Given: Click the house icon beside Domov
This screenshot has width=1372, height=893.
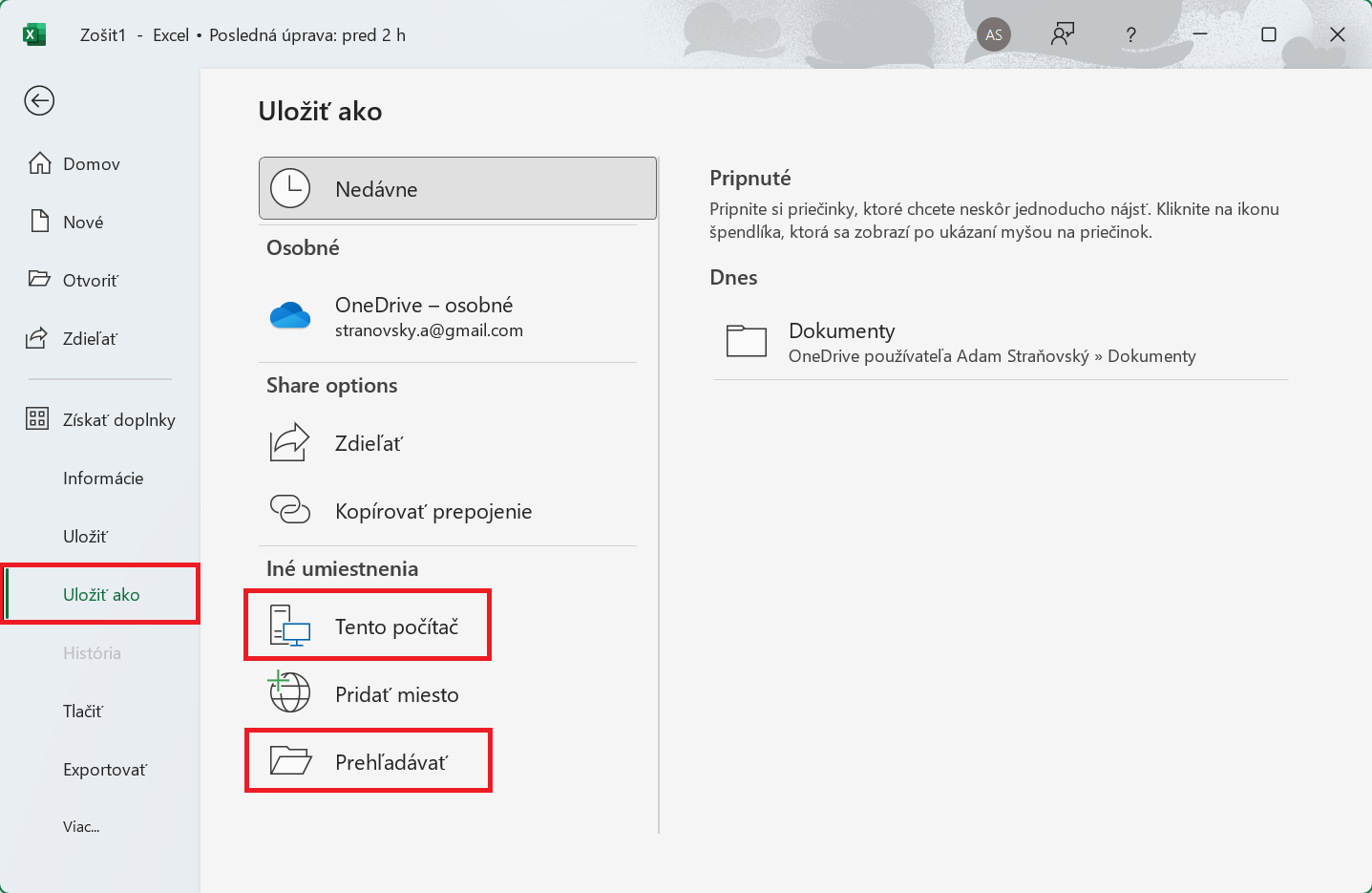Looking at the screenshot, I should click(x=39, y=163).
